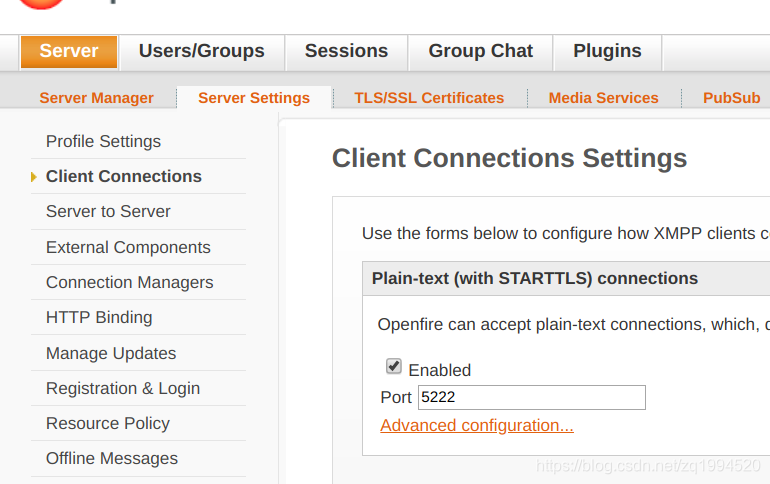Open the PubSub subtab
The height and width of the screenshot is (484, 770).
(x=731, y=98)
